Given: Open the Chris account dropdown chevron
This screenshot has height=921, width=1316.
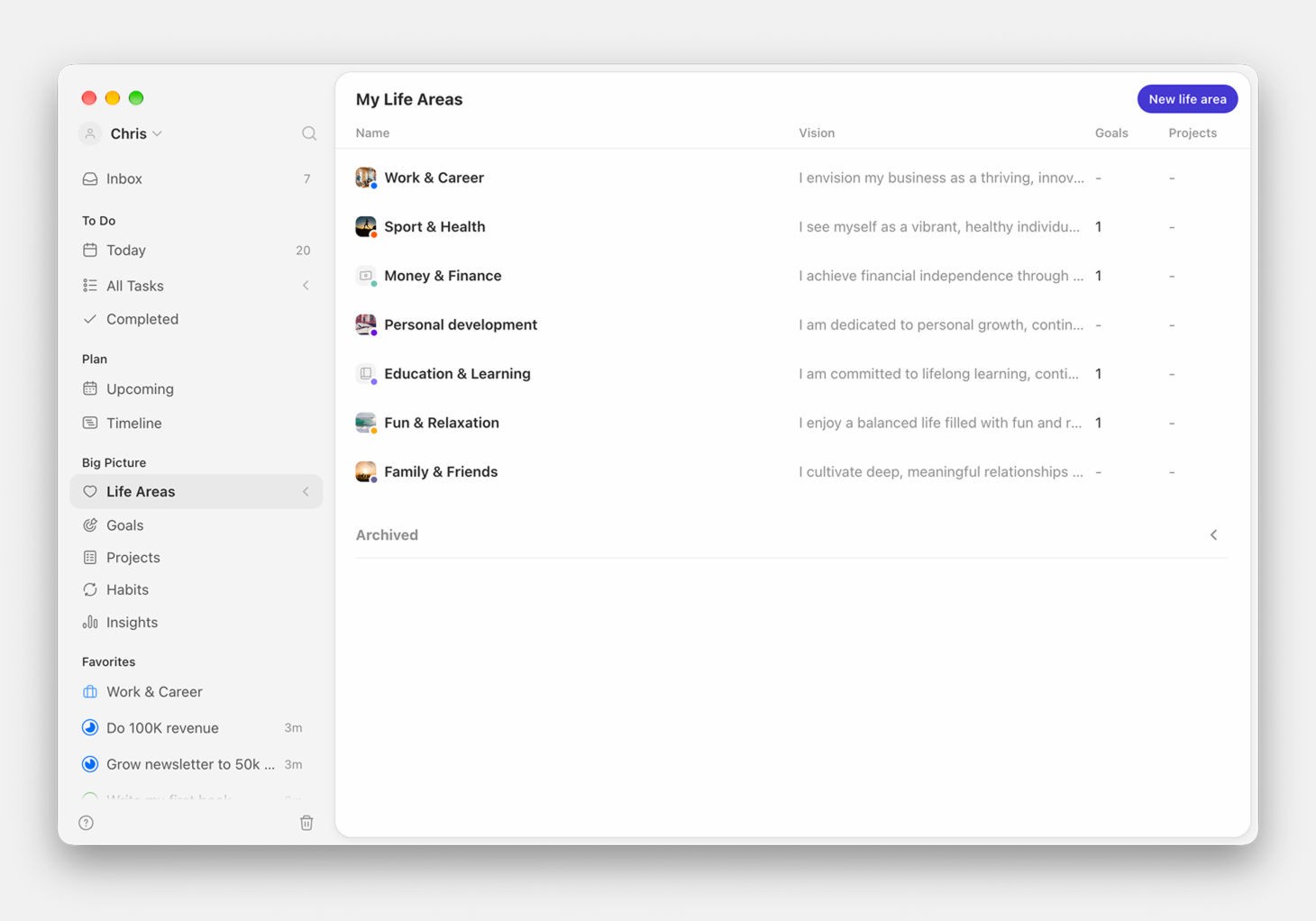Looking at the screenshot, I should [158, 133].
